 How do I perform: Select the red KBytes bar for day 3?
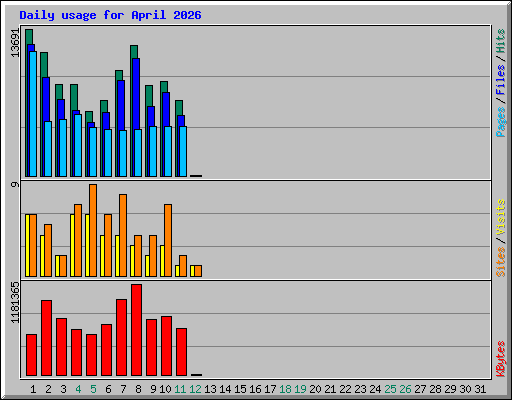click(61, 347)
